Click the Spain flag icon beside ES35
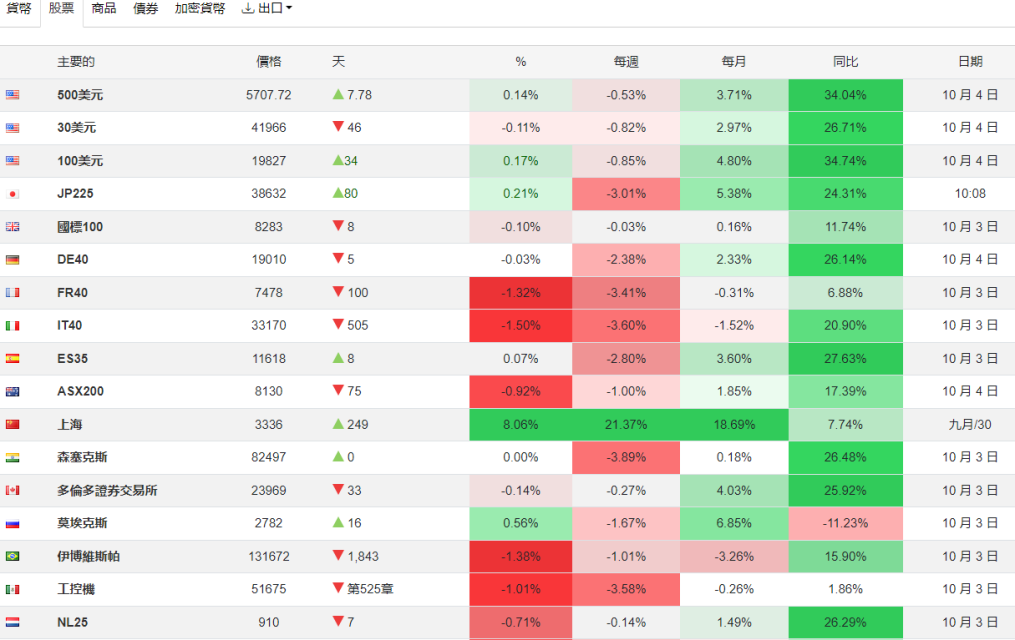Viewport: 1015px width, 640px height. [x=12, y=359]
